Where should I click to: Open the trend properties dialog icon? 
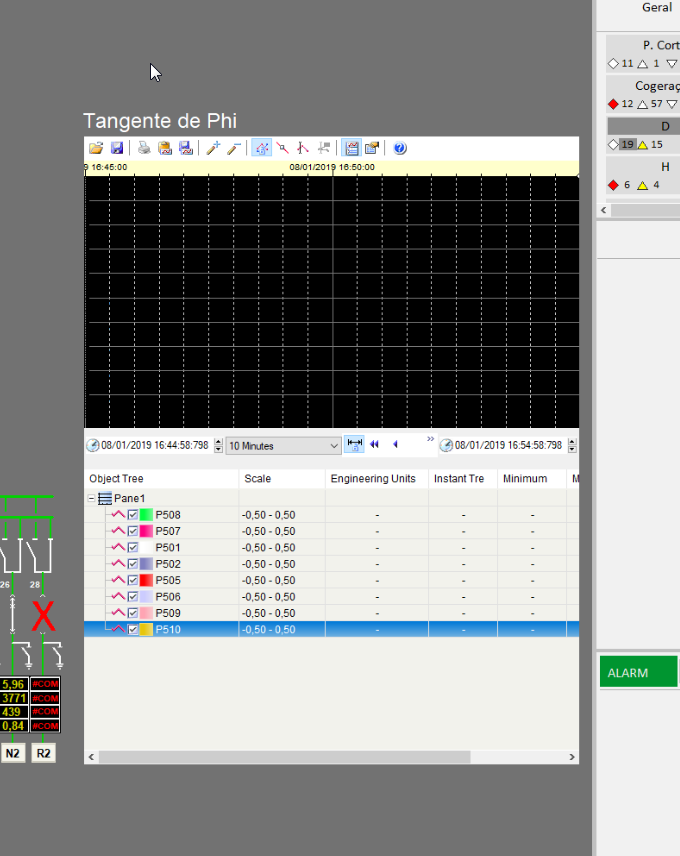click(x=372, y=148)
